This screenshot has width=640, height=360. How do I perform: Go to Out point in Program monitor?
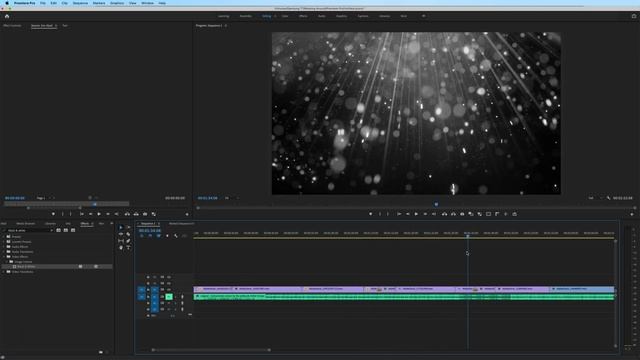click(x=434, y=214)
